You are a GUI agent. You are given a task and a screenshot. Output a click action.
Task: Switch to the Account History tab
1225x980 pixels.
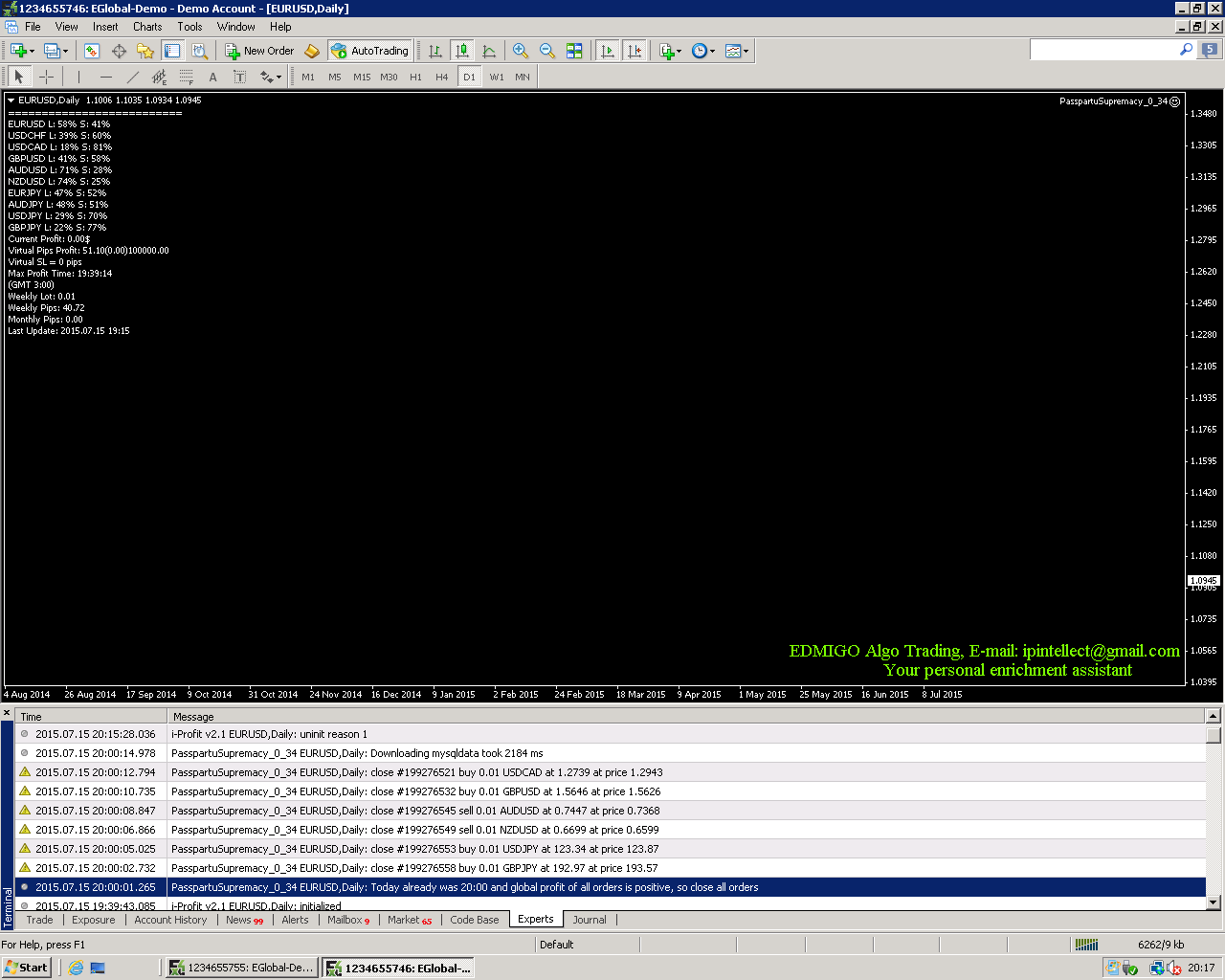[x=170, y=920]
